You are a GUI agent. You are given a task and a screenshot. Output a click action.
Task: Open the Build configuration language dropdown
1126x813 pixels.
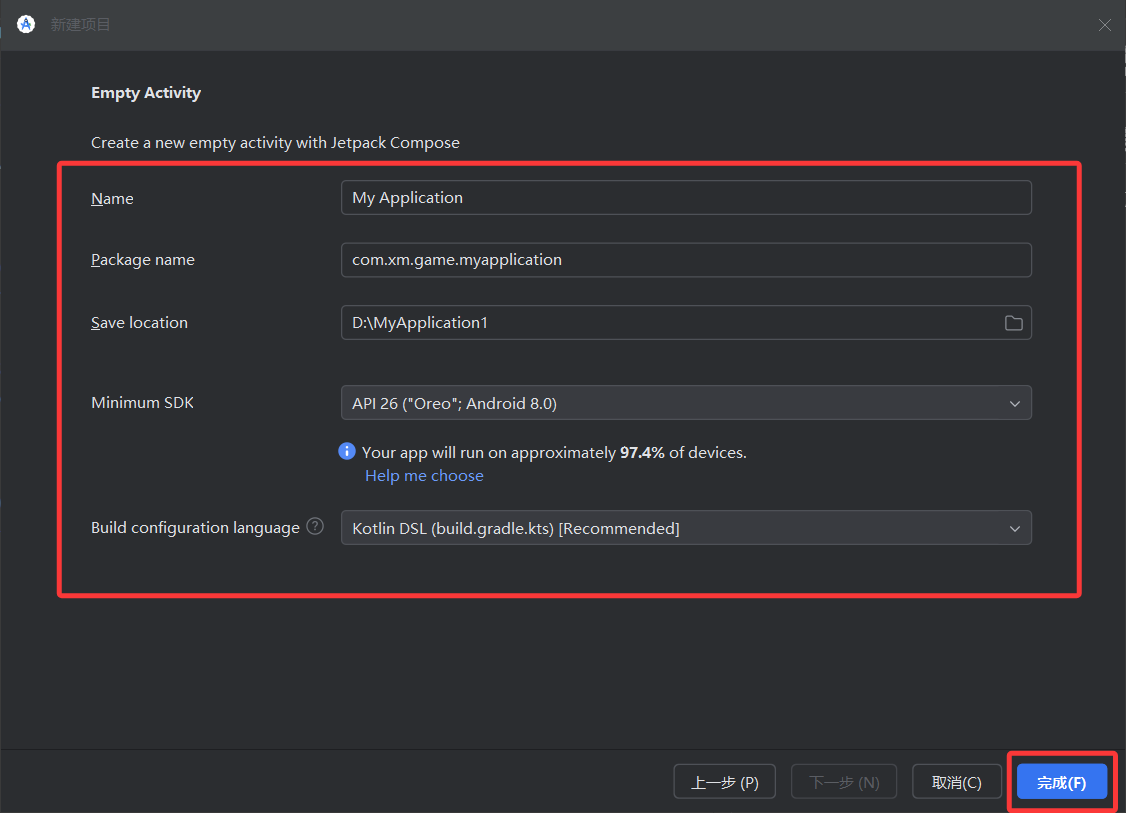tap(670, 528)
